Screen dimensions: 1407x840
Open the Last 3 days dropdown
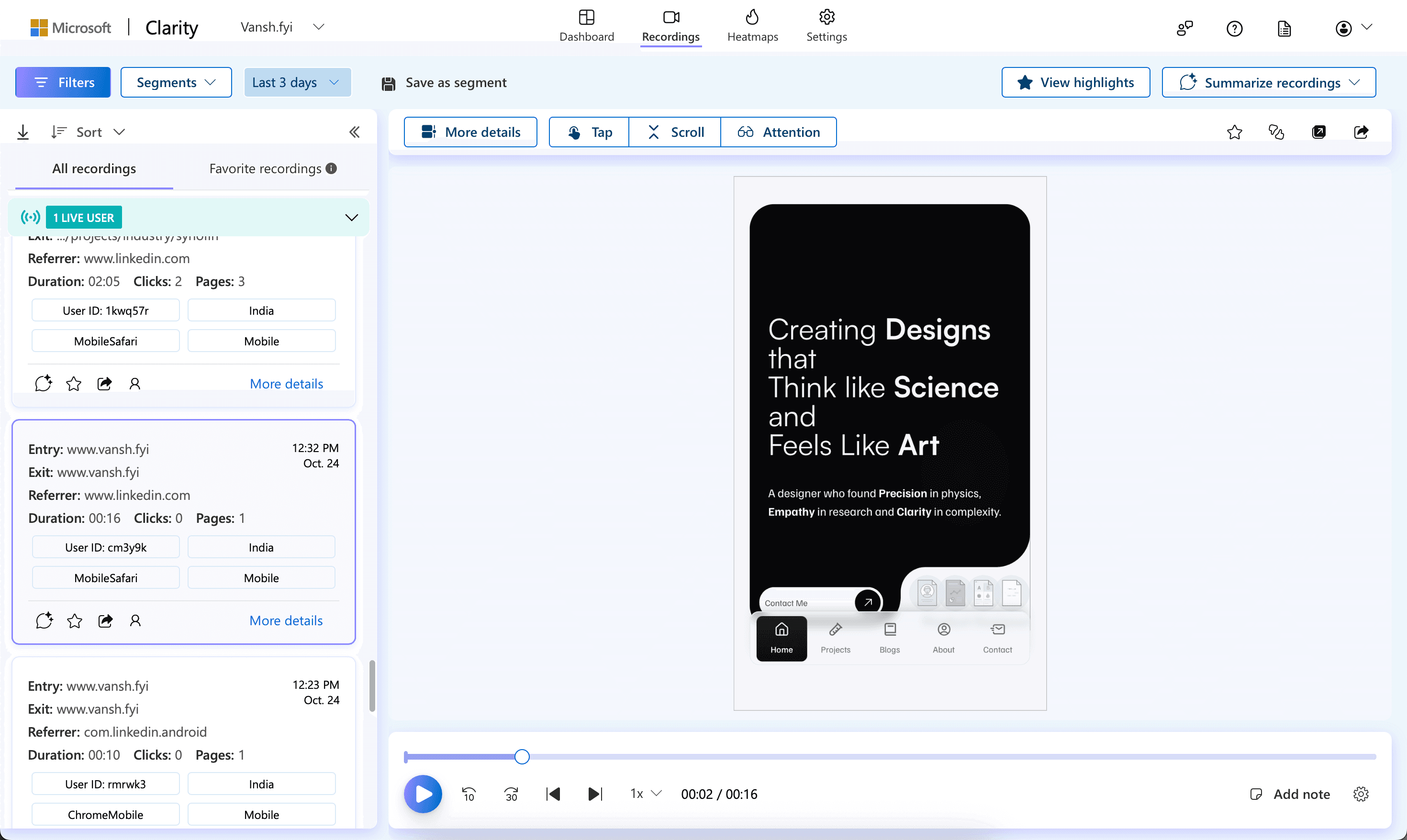(297, 83)
